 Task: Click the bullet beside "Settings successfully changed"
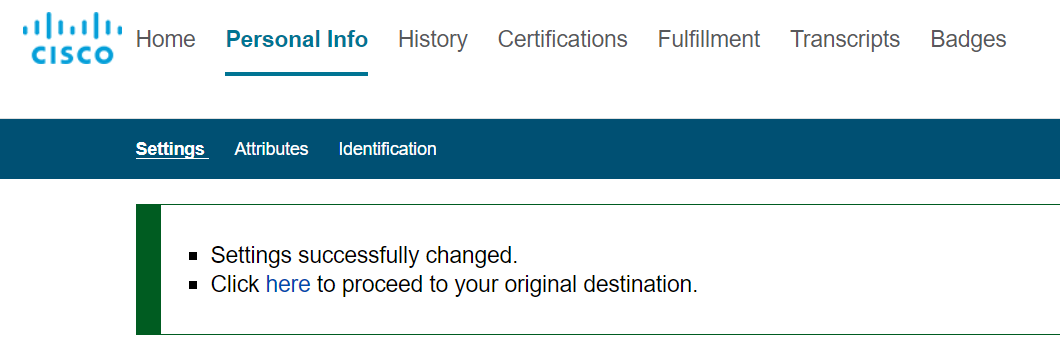pyautogui.click(x=193, y=256)
